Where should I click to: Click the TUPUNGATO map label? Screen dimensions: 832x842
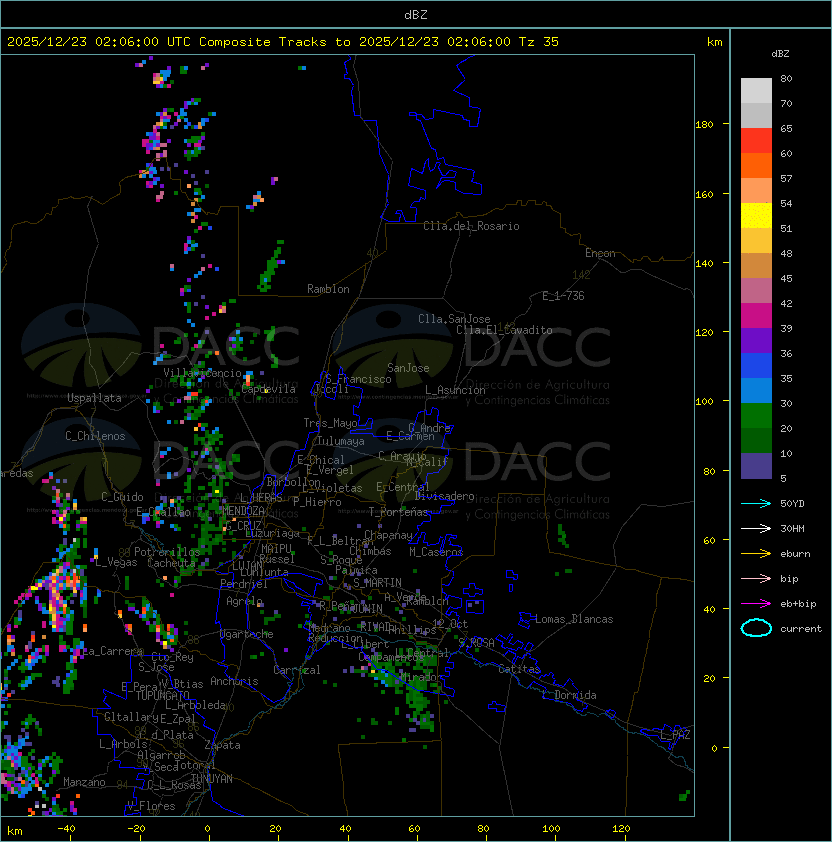pos(162,696)
